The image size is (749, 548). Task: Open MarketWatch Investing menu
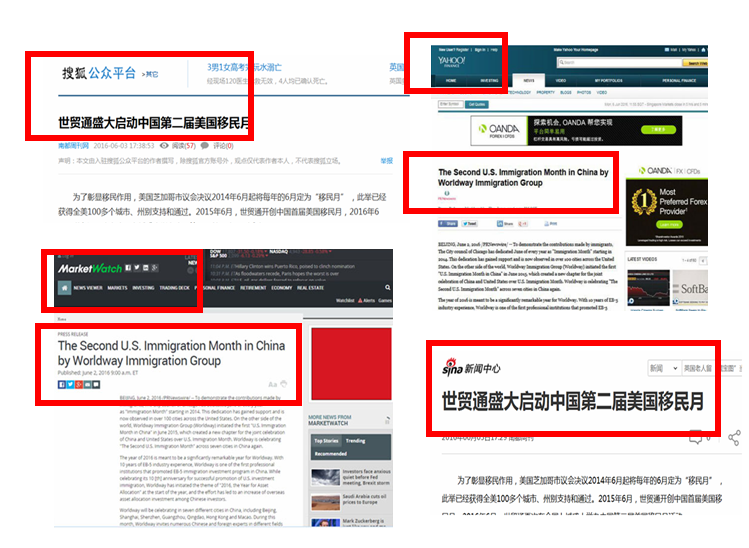pos(143,288)
